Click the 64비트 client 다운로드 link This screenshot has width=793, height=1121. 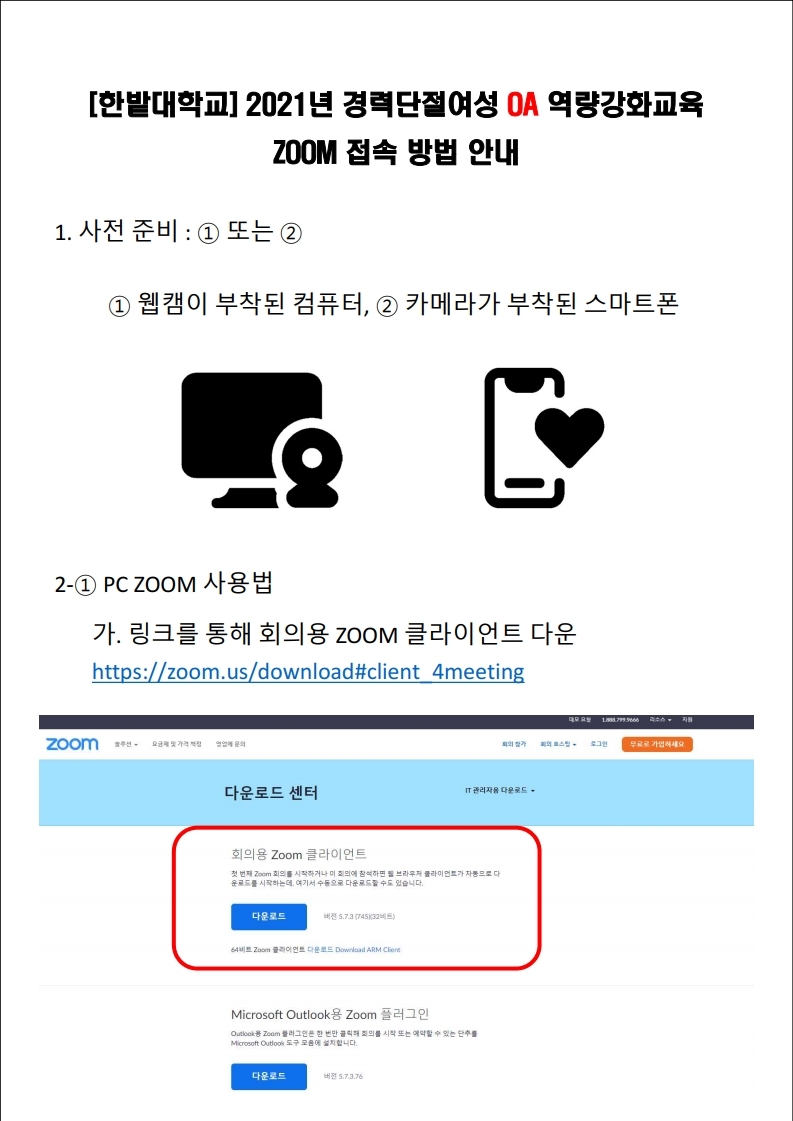[320, 950]
